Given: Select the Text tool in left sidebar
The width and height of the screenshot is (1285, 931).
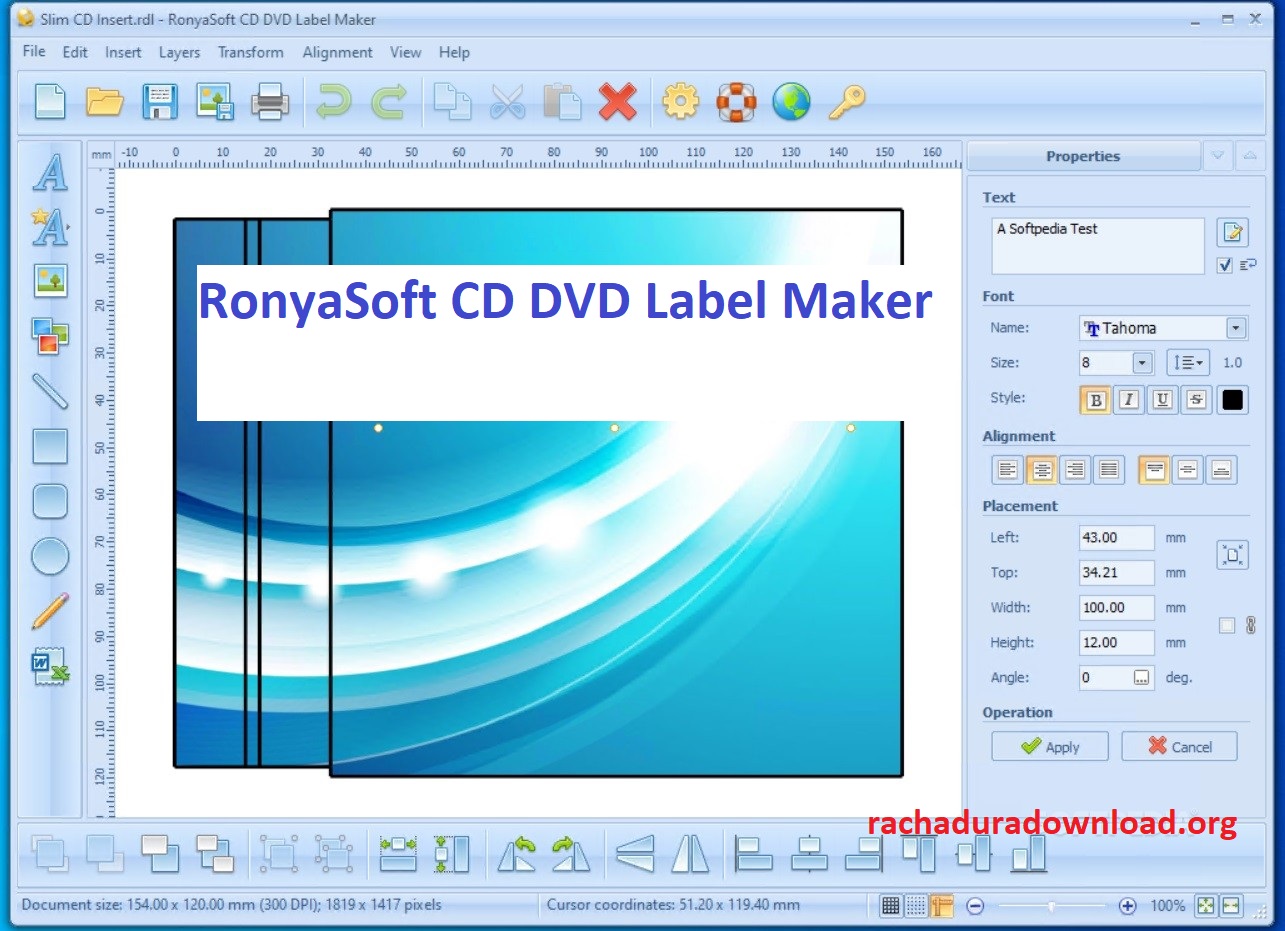Looking at the screenshot, I should 50,172.
